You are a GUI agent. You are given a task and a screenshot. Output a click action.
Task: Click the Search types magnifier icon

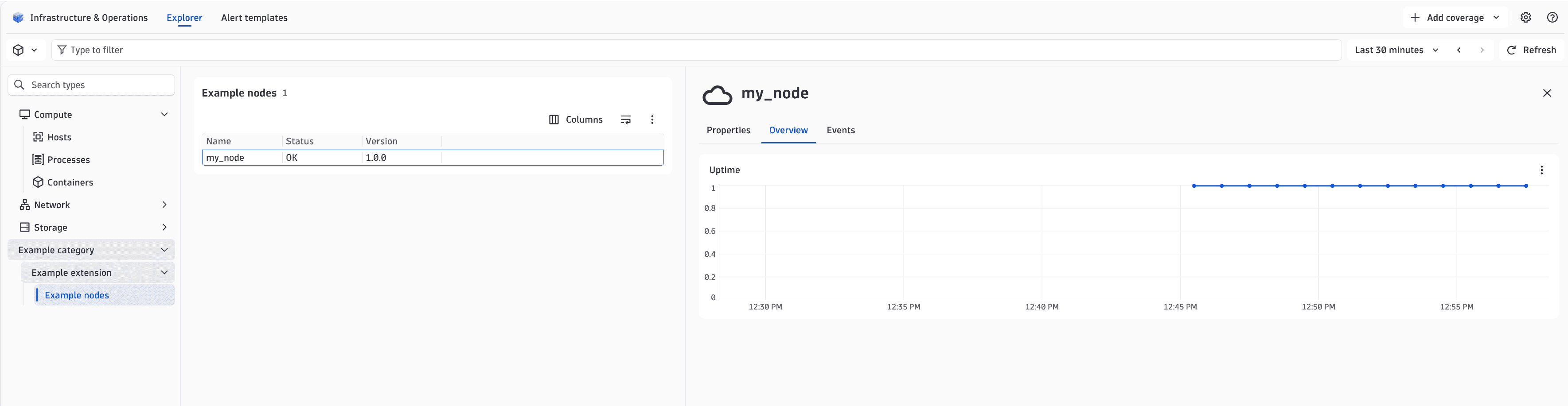[20, 85]
